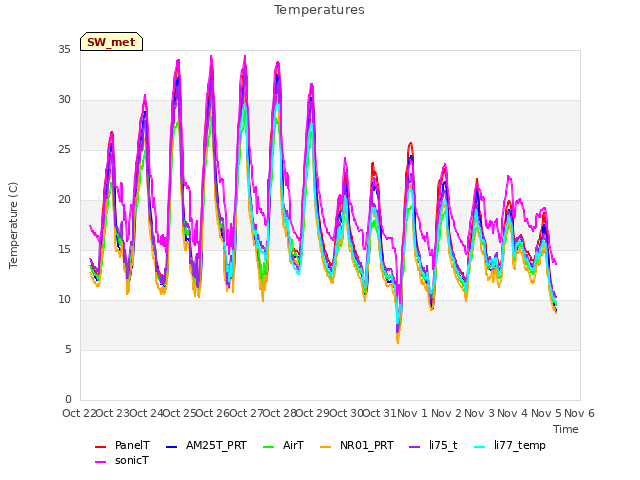Click the 20 y-axis value

click(x=64, y=200)
